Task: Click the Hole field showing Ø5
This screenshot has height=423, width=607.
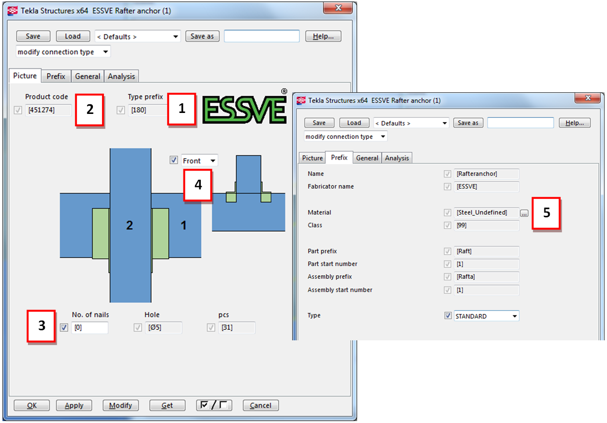Action: pyautogui.click(x=163, y=327)
